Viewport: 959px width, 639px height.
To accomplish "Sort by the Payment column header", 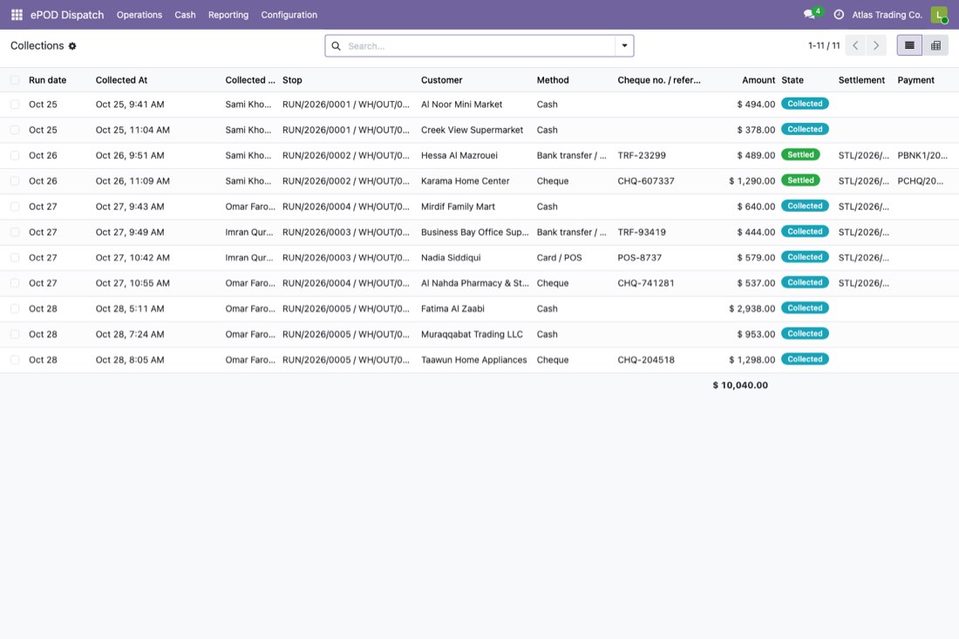I will click(916, 80).
